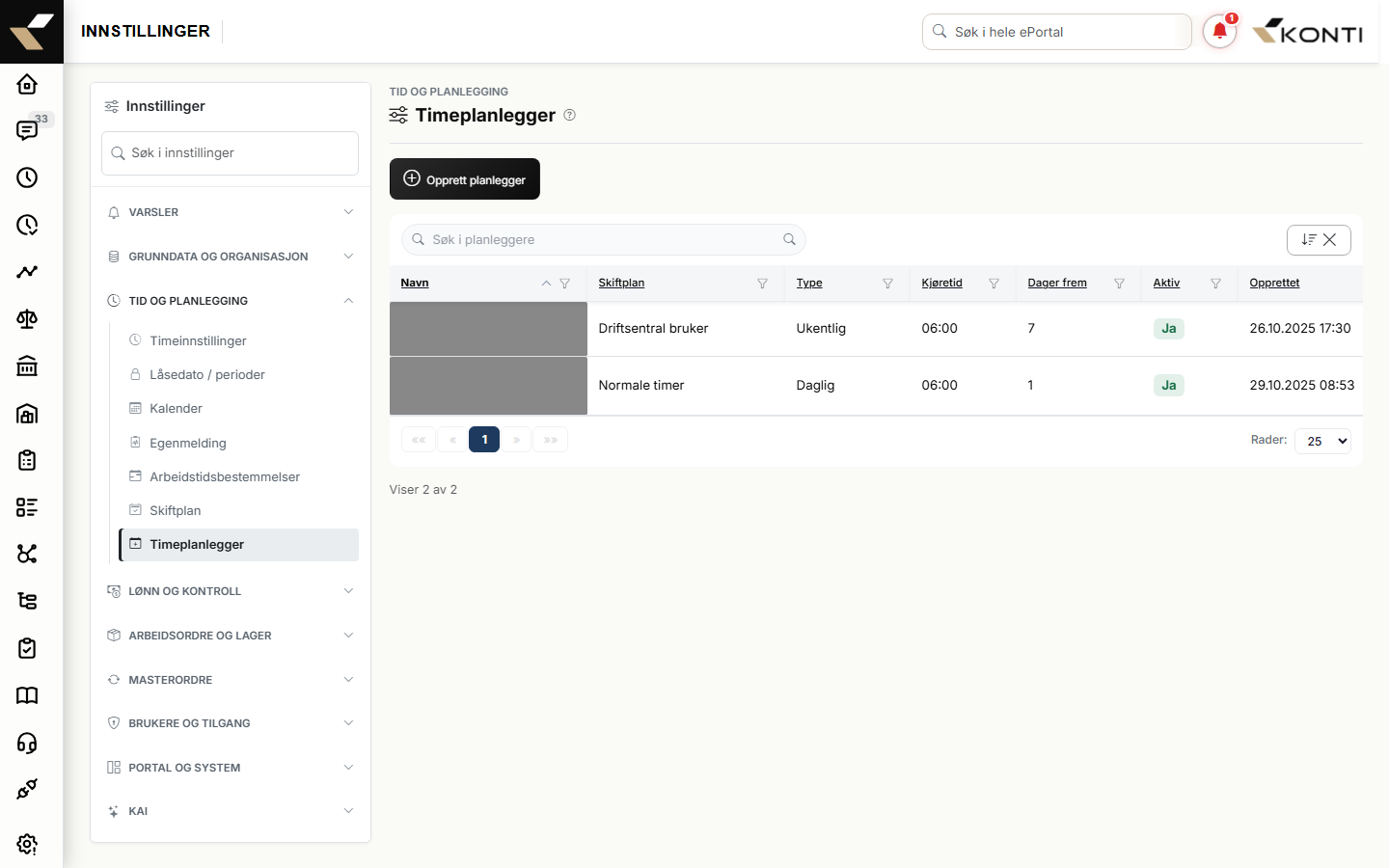Image resolution: width=1389 pixels, height=868 pixels.
Task: Open the clock-with-checkmark sidebar icon
Action: point(27,225)
